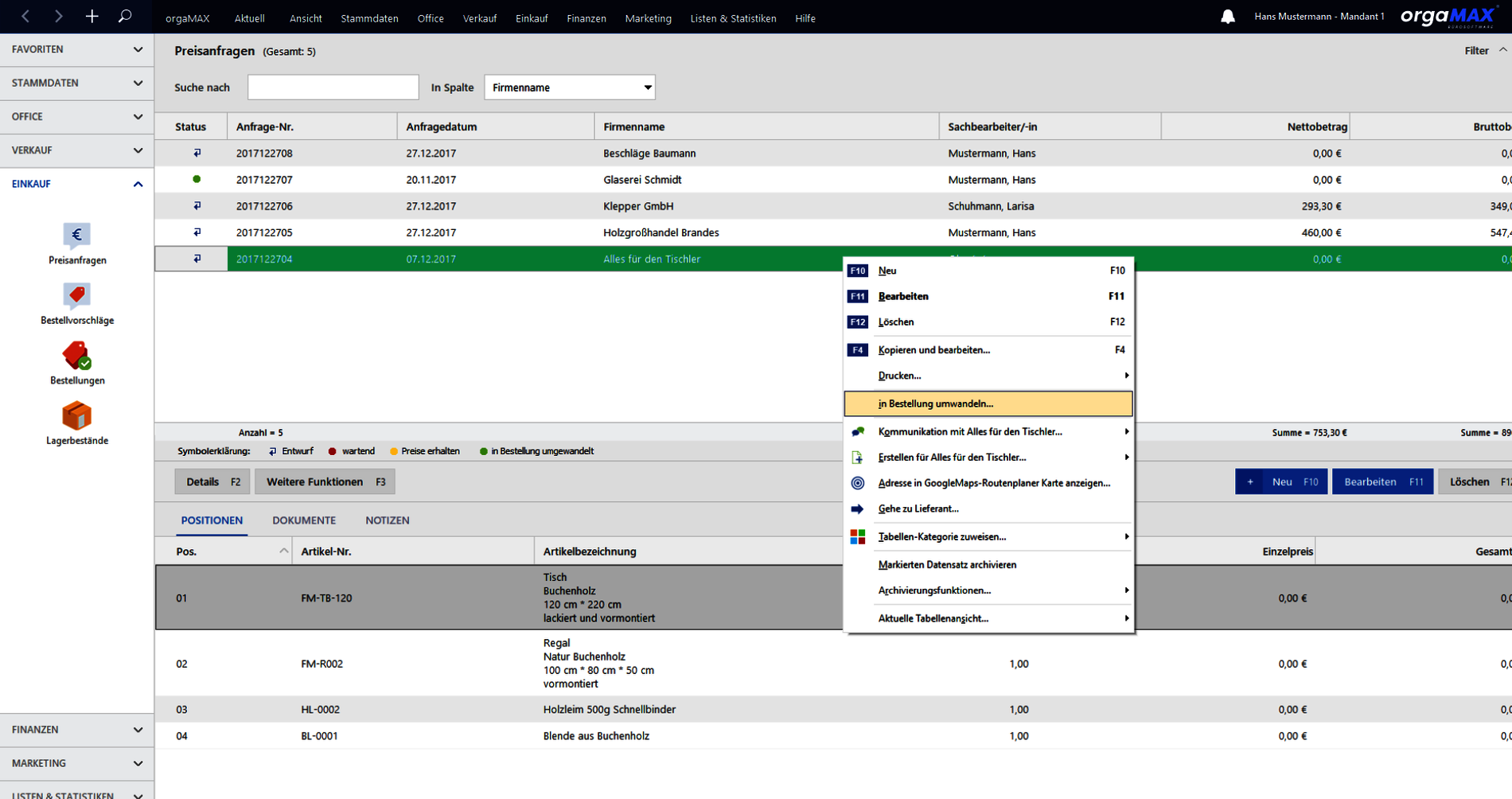Go back with the left arrow
Screen dimensions: 1512x799
point(25,16)
